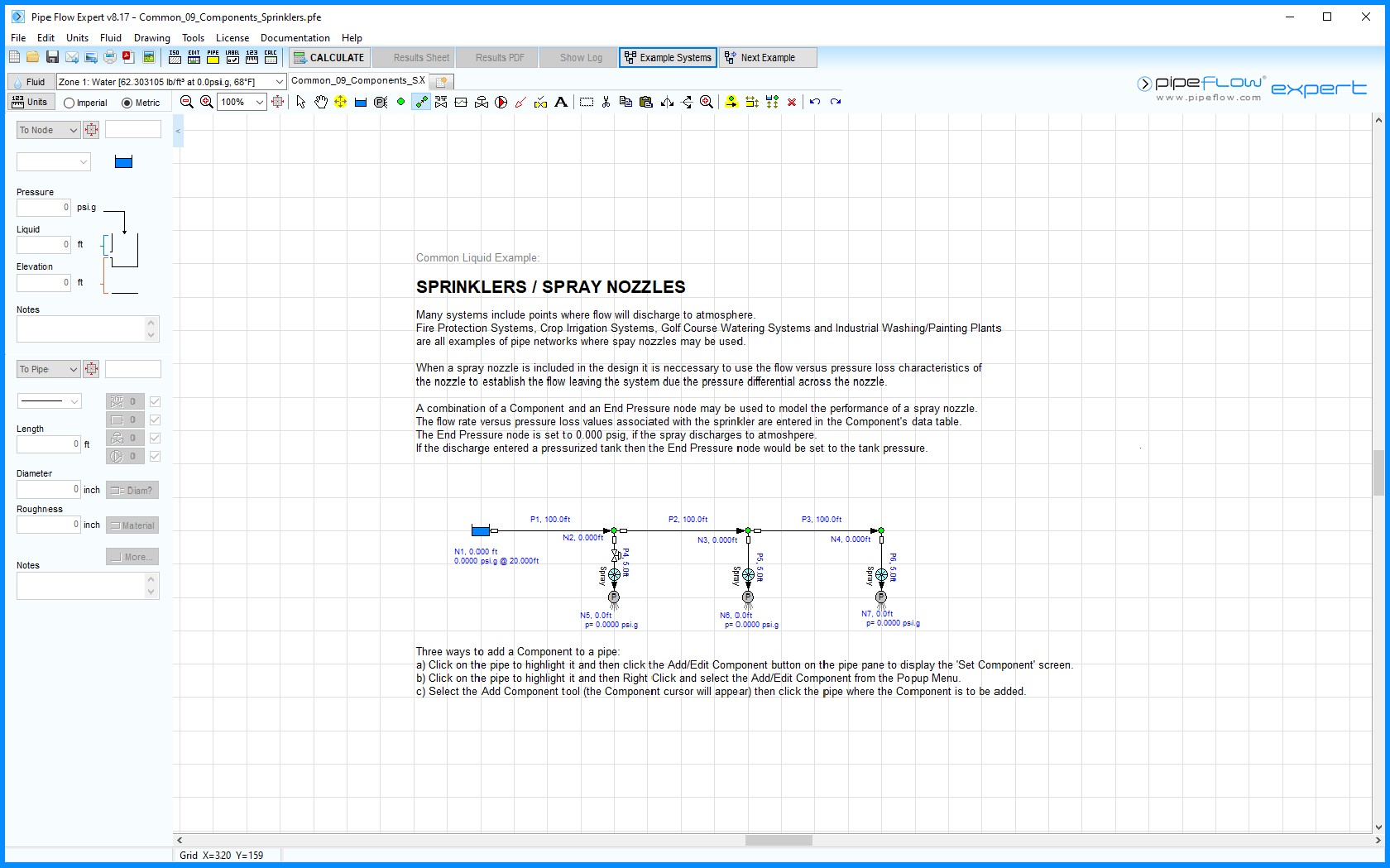Open a file with the folder icon
The image size is (1390, 868).
coord(32,57)
